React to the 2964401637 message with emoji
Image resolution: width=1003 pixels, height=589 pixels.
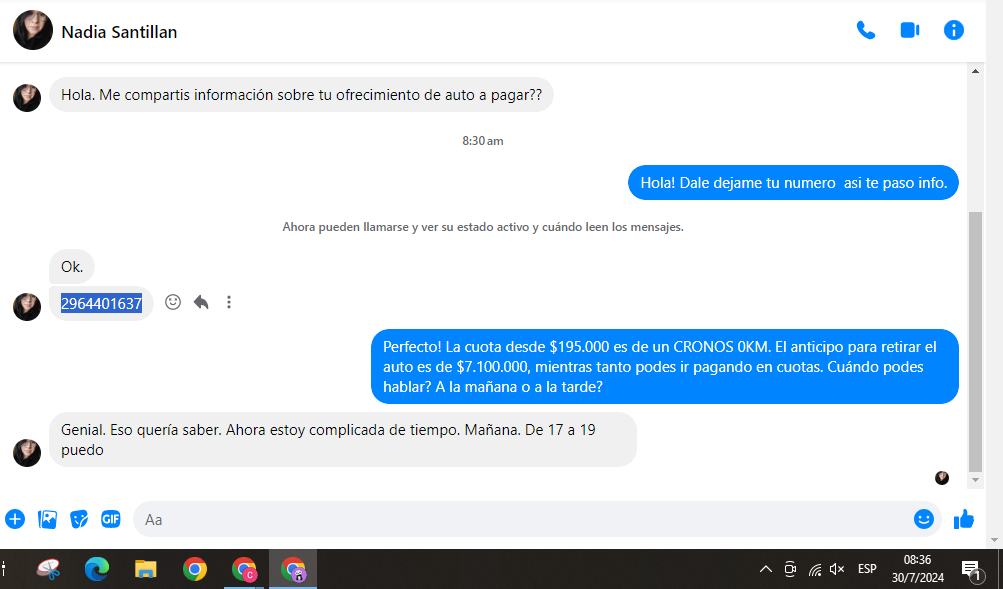click(173, 302)
